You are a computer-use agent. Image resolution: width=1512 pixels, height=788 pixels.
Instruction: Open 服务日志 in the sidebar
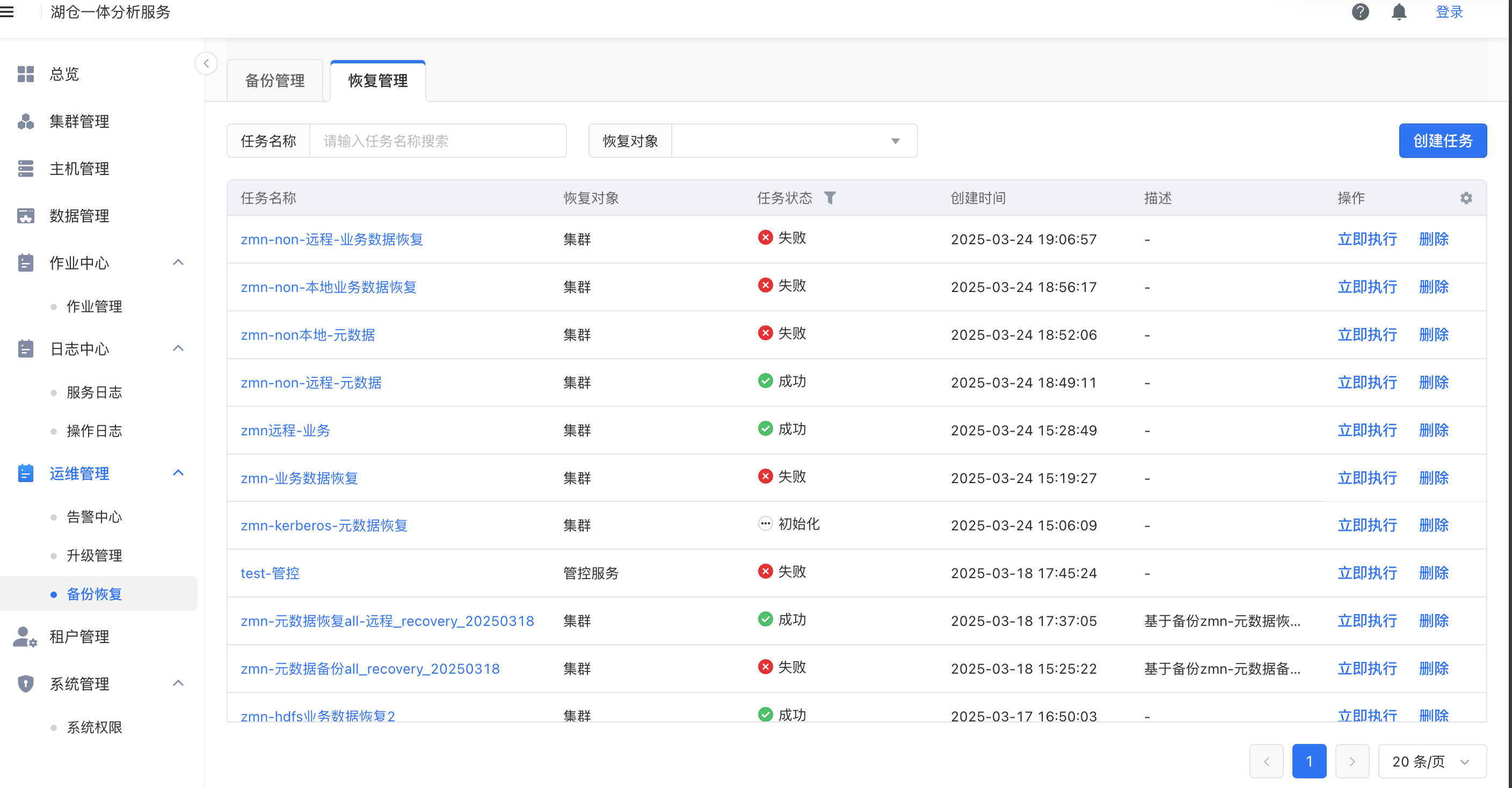(x=94, y=392)
